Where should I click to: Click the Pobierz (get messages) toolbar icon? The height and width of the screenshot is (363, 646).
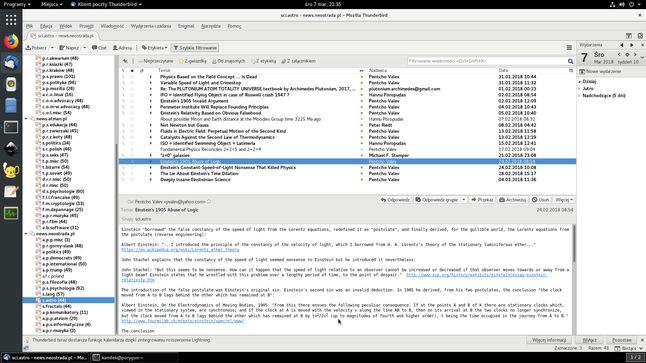click(36, 48)
